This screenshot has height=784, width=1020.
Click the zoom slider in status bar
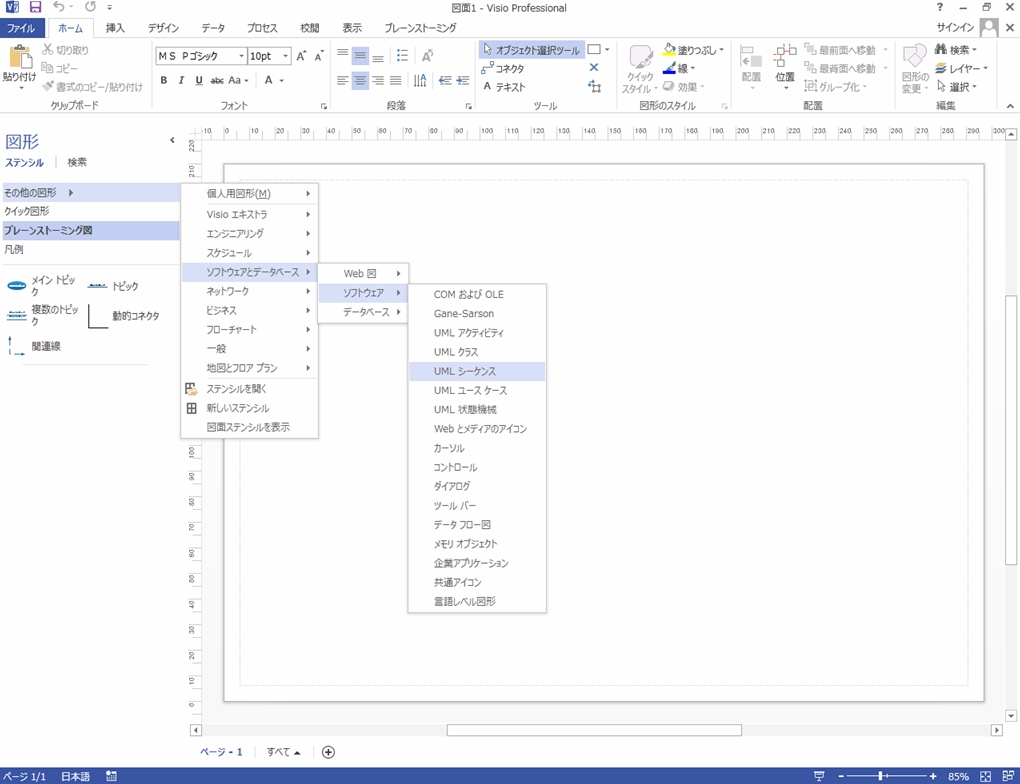point(881,776)
